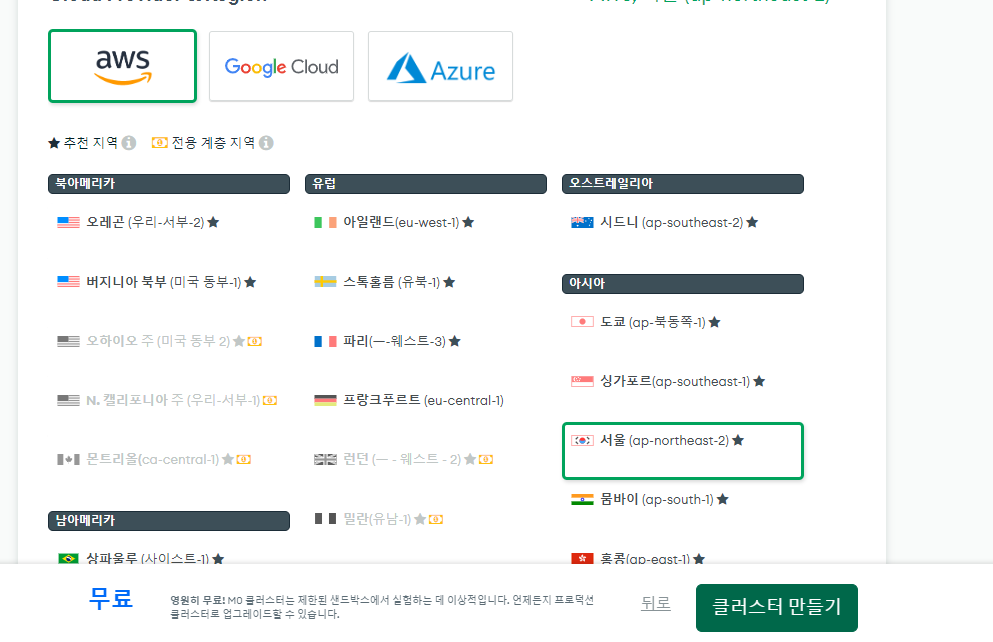Click the Italian flag beside 밀란
This screenshot has width=993, height=642.
click(x=326, y=519)
